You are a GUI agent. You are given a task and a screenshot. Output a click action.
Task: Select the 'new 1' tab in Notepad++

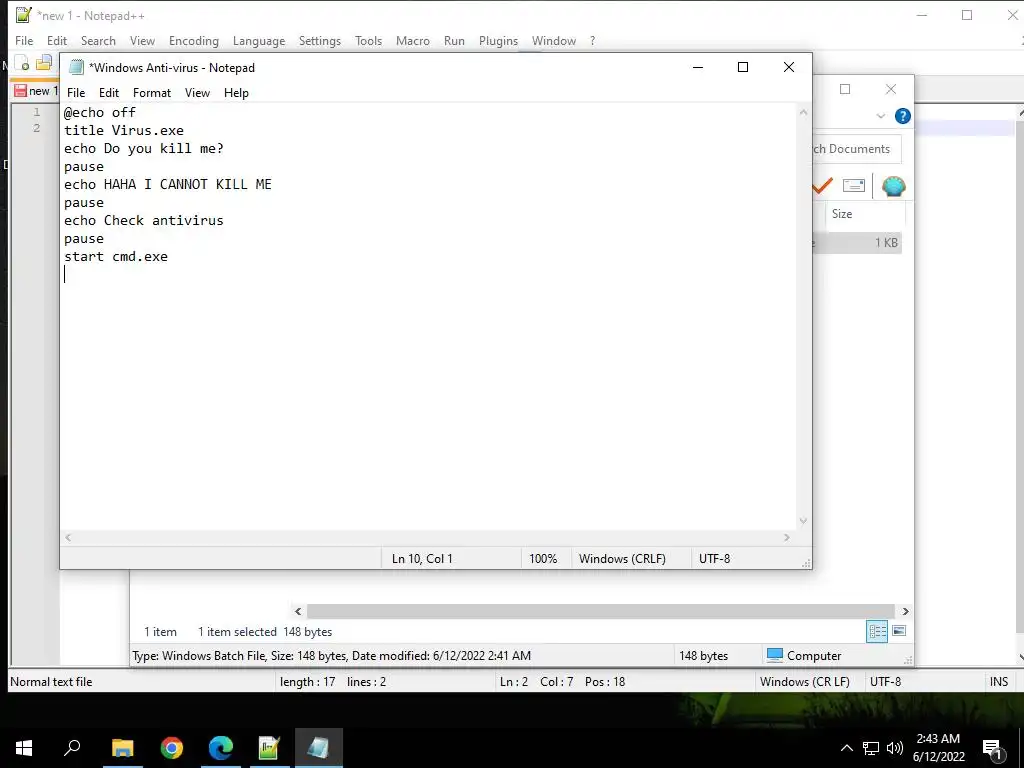pos(36,91)
